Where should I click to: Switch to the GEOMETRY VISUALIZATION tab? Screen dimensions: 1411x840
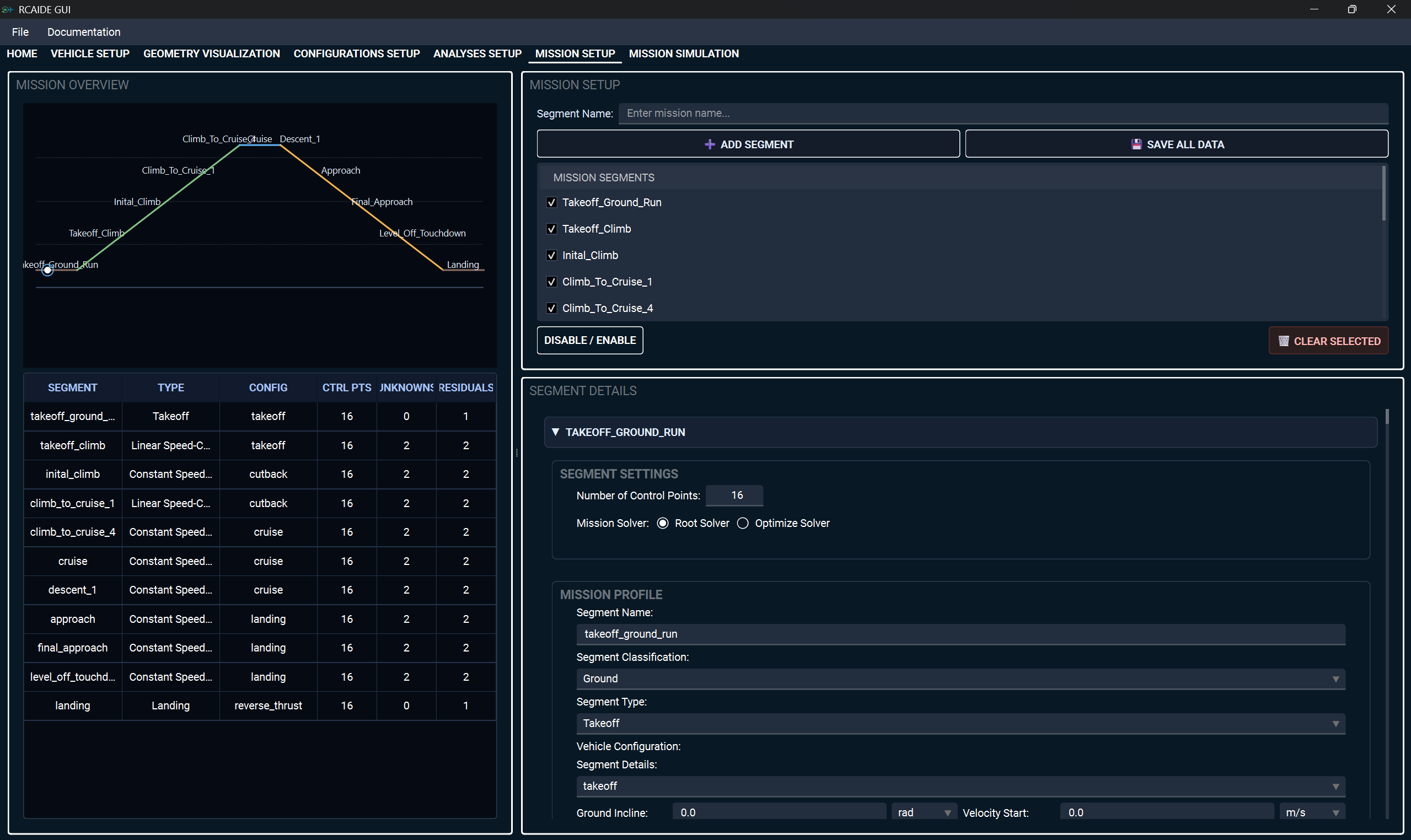click(211, 53)
